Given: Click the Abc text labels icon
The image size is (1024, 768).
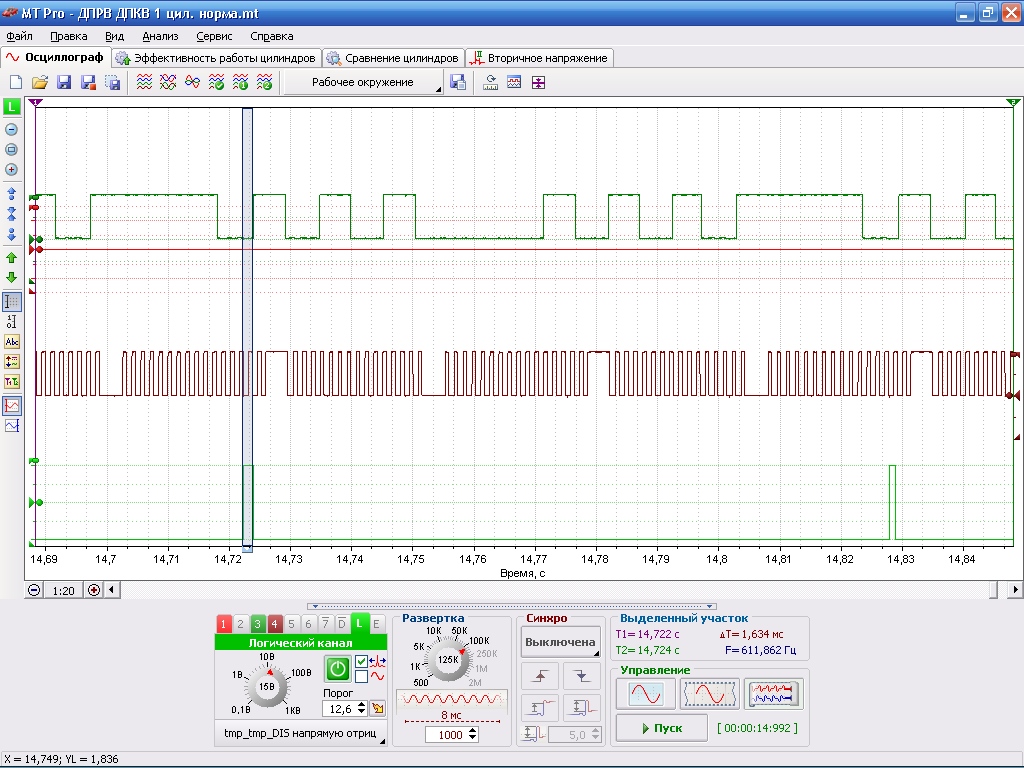Looking at the screenshot, I should tap(12, 342).
